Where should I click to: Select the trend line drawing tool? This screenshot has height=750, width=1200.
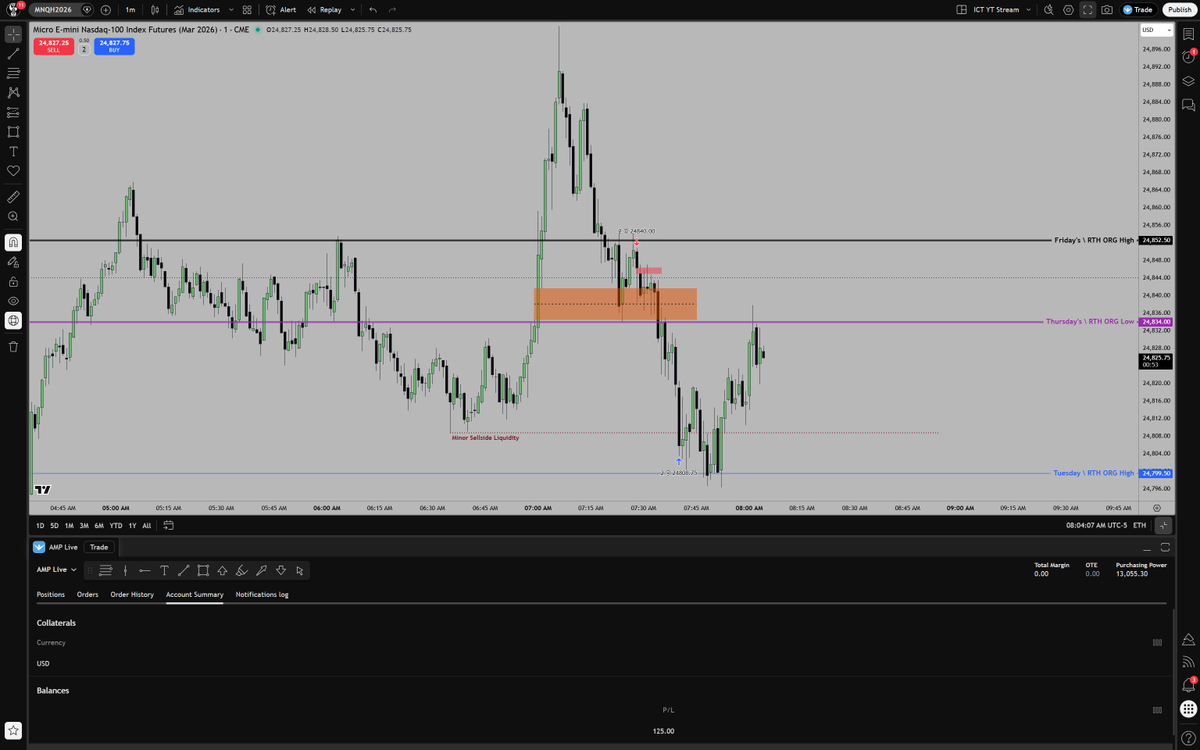13,54
